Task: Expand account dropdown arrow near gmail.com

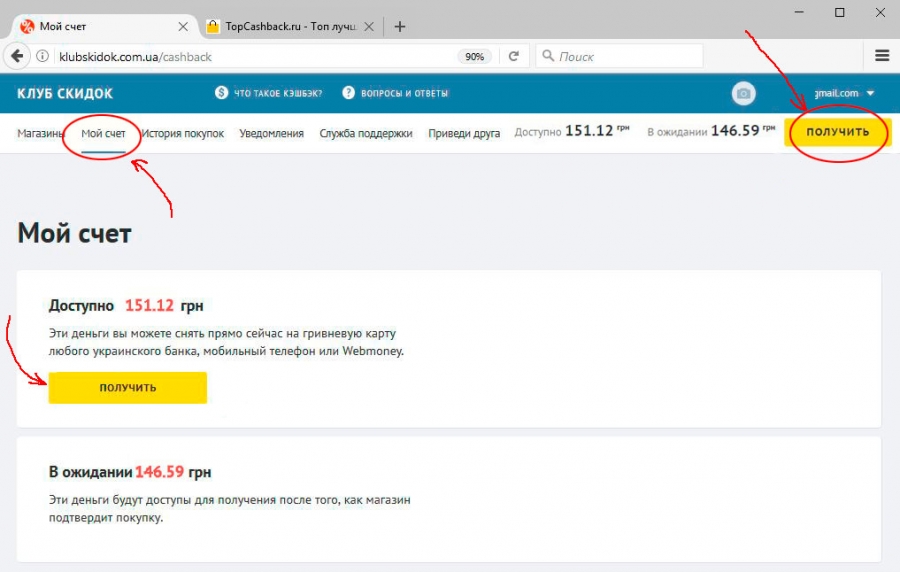Action: coord(870,93)
